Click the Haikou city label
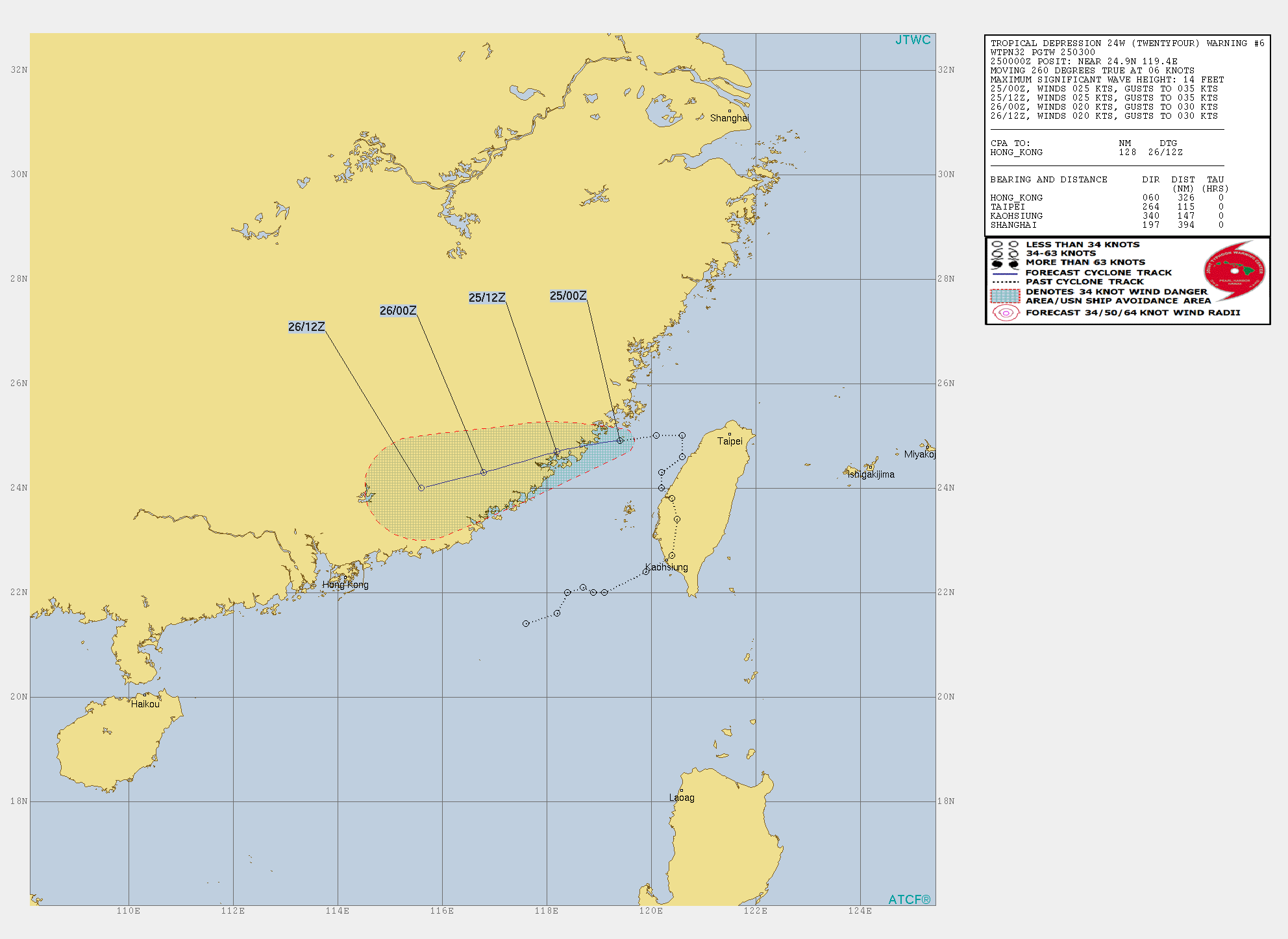The height and width of the screenshot is (939, 1288). pyautogui.click(x=145, y=704)
